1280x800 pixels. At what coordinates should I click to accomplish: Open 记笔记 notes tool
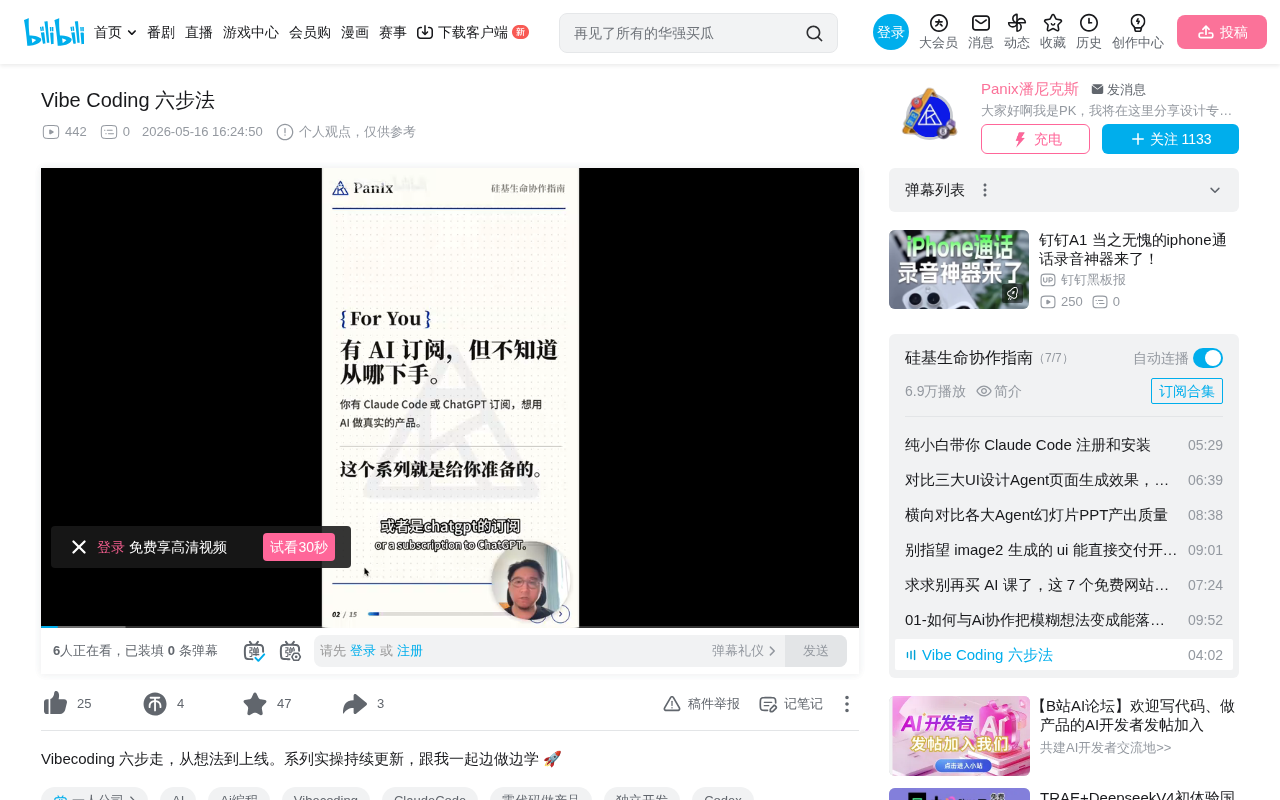tap(791, 704)
